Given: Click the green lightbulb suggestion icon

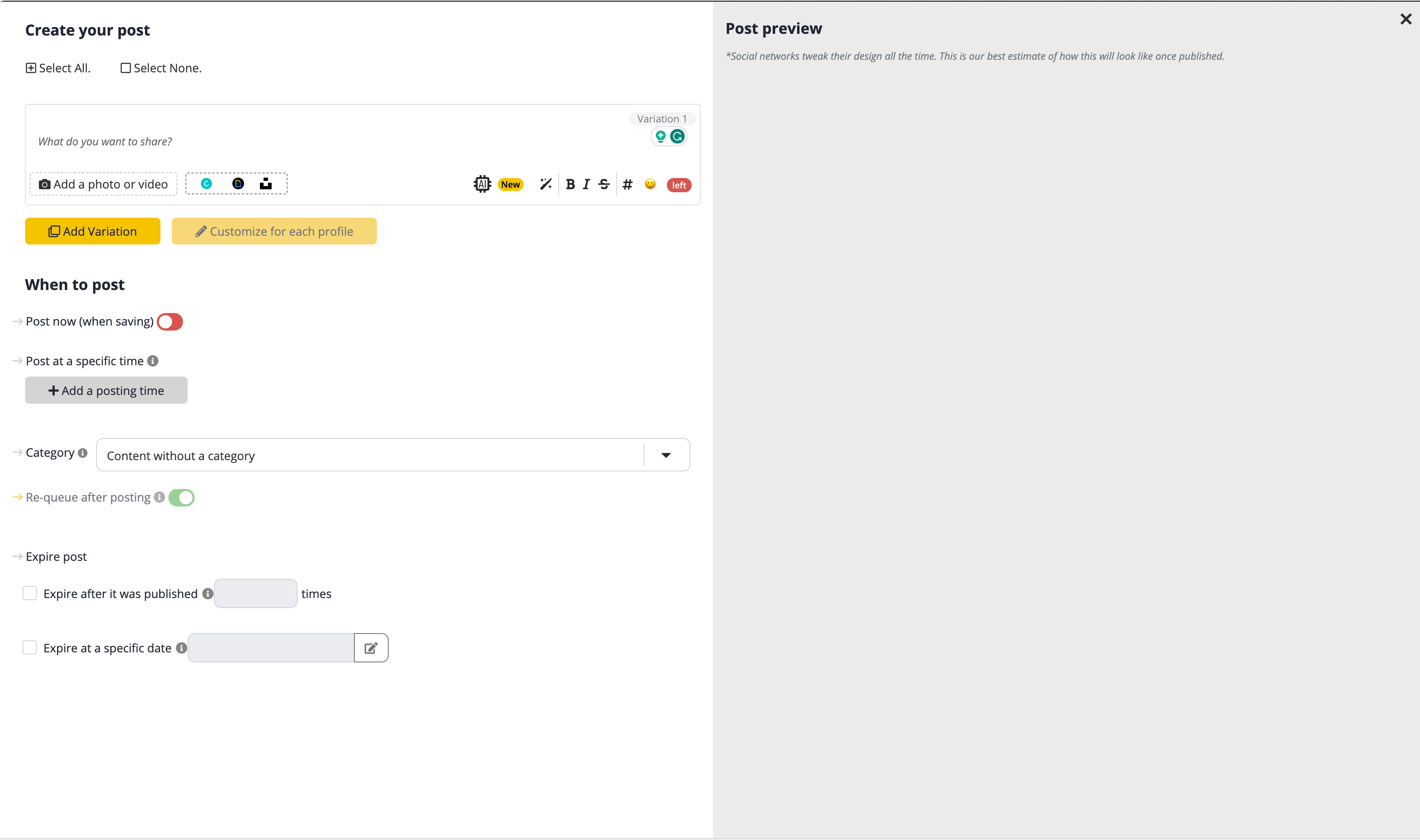Looking at the screenshot, I should 660,136.
